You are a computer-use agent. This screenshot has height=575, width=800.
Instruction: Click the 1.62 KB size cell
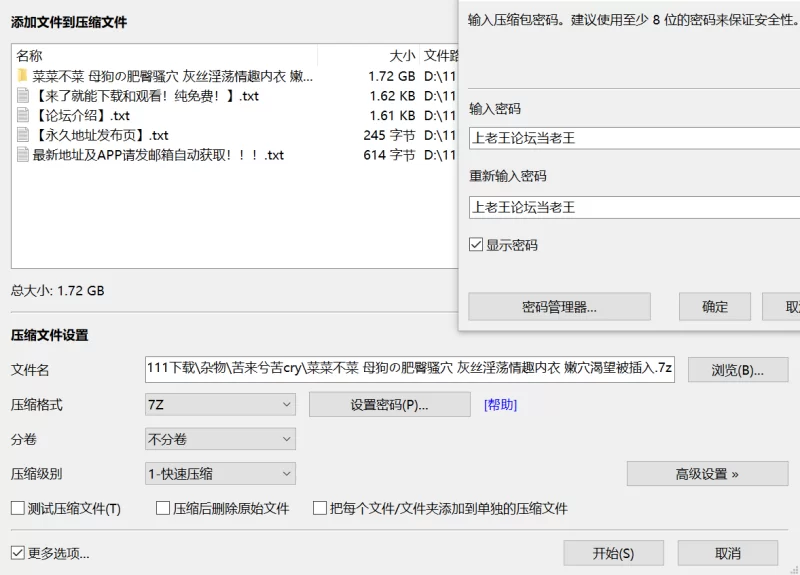click(392, 96)
